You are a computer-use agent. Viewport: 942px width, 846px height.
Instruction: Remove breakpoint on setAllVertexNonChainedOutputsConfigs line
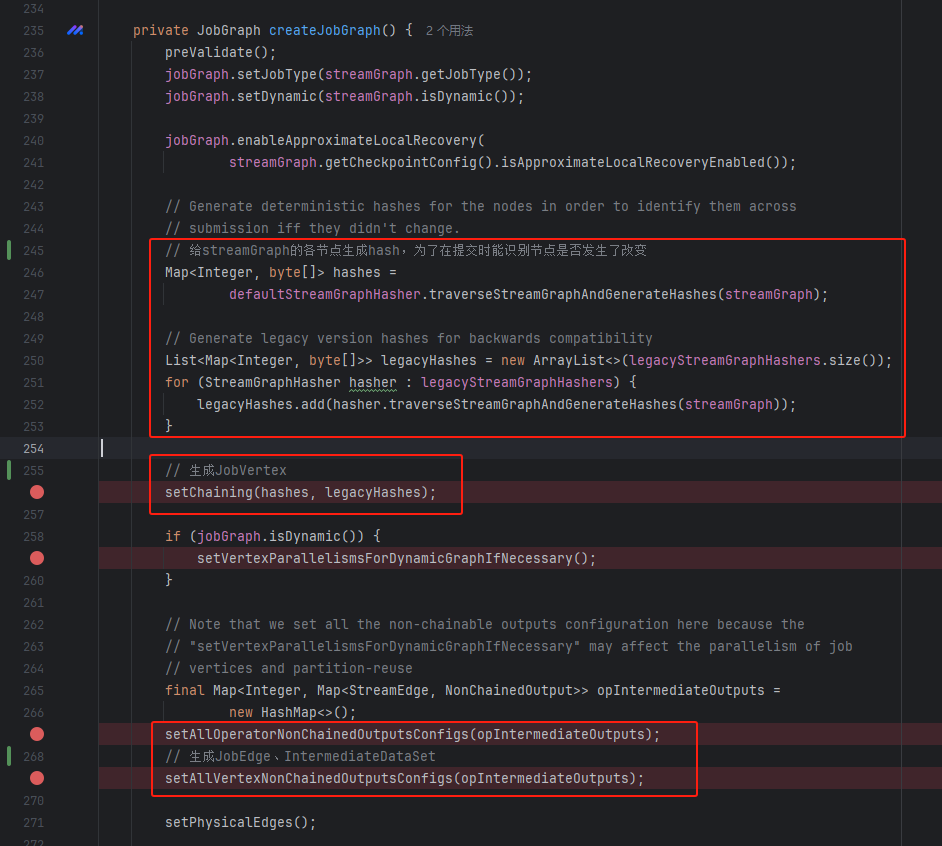(37, 779)
